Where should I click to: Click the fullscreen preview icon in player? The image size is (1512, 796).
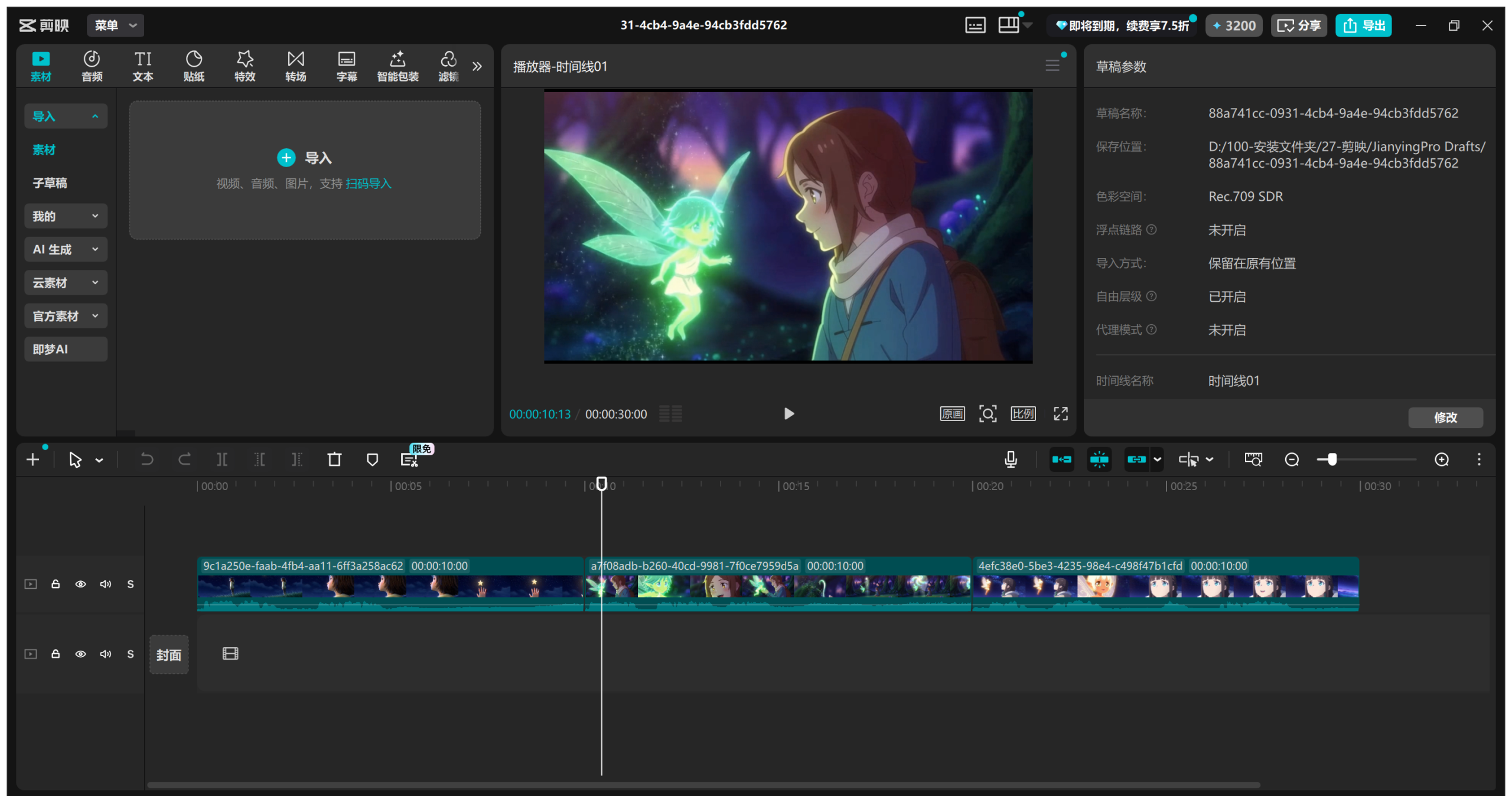pyautogui.click(x=1061, y=414)
